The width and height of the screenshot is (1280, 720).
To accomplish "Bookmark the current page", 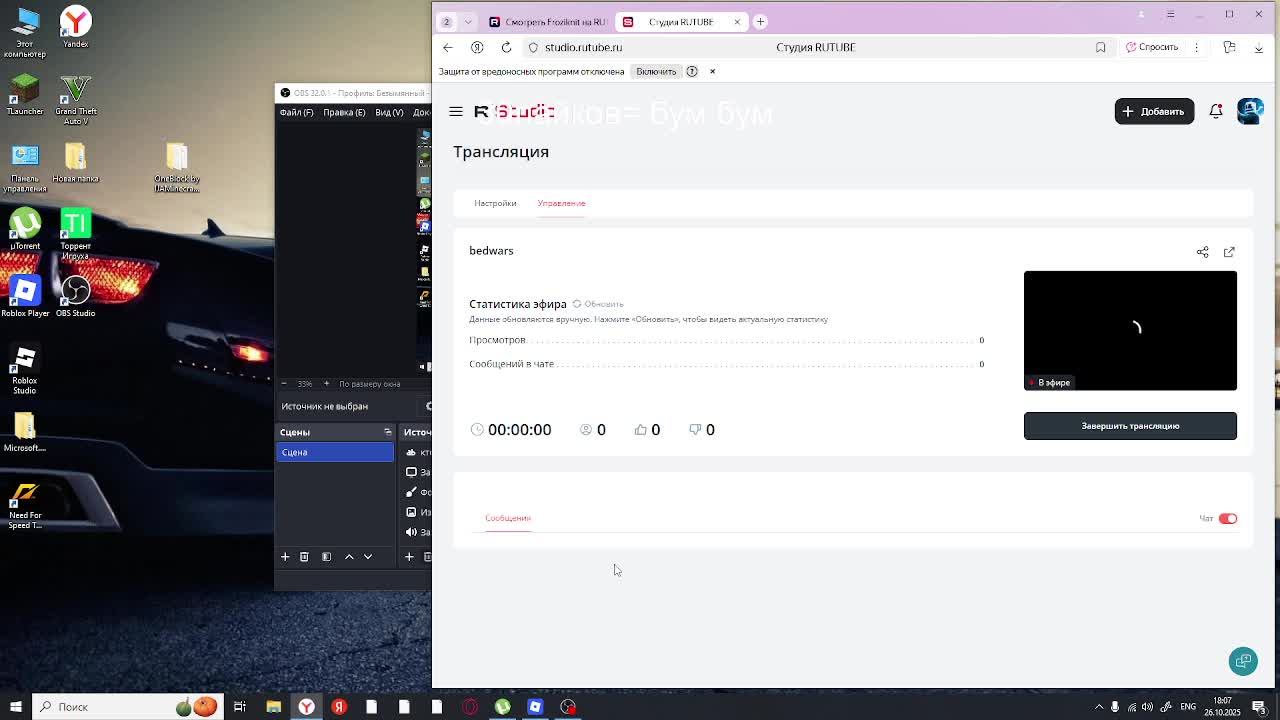I will (1100, 47).
